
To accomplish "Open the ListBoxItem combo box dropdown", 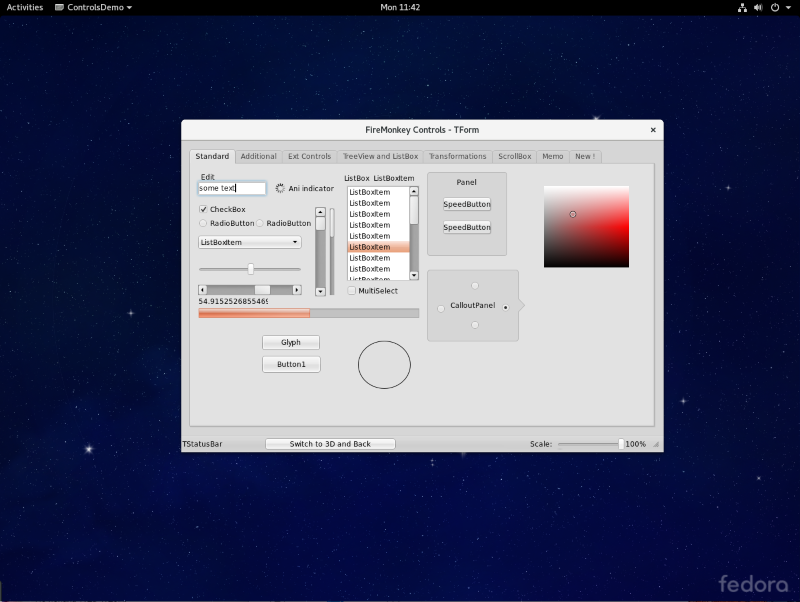I will (x=249, y=242).
